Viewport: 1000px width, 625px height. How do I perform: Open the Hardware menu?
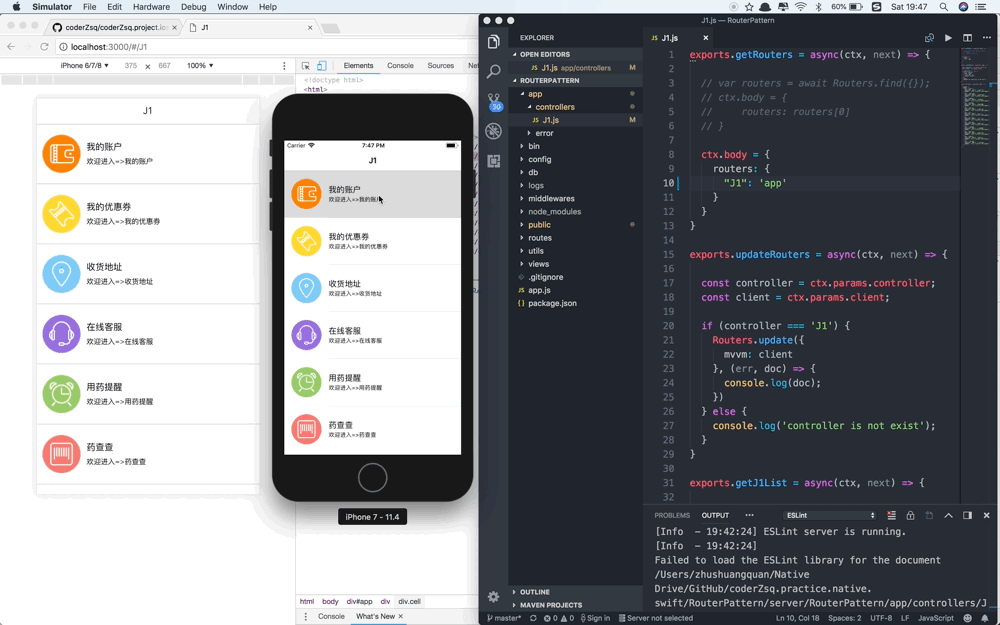click(151, 7)
